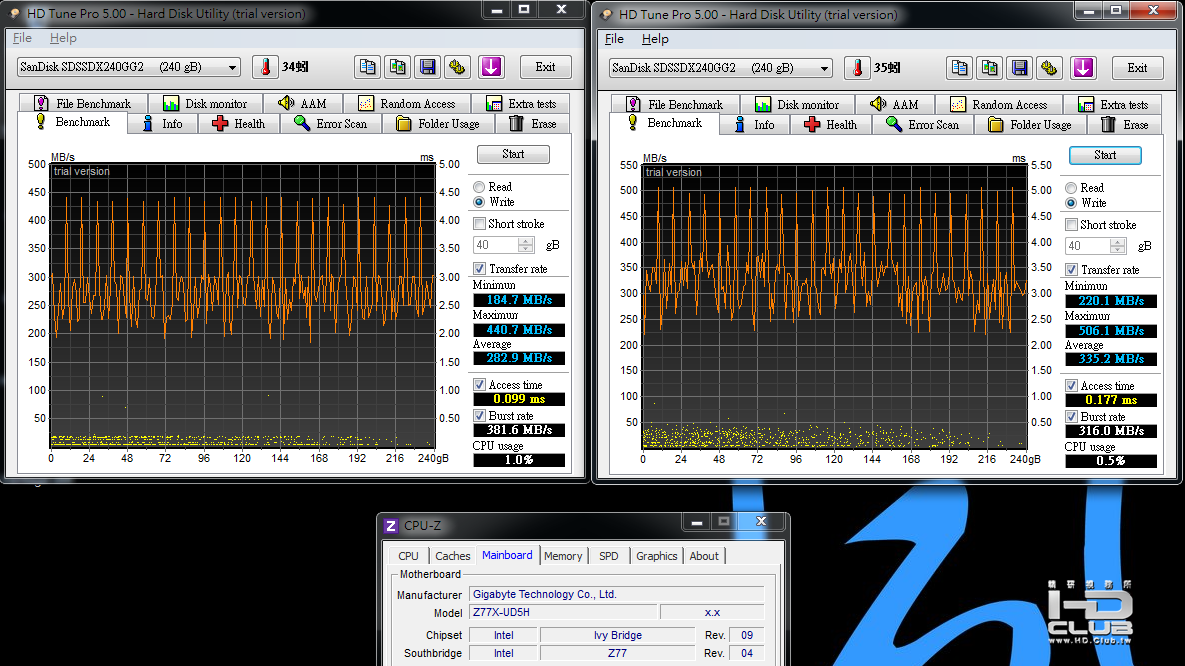Open the File menu in left HD Tune window
Screen dimensions: 1185x666
(22, 38)
